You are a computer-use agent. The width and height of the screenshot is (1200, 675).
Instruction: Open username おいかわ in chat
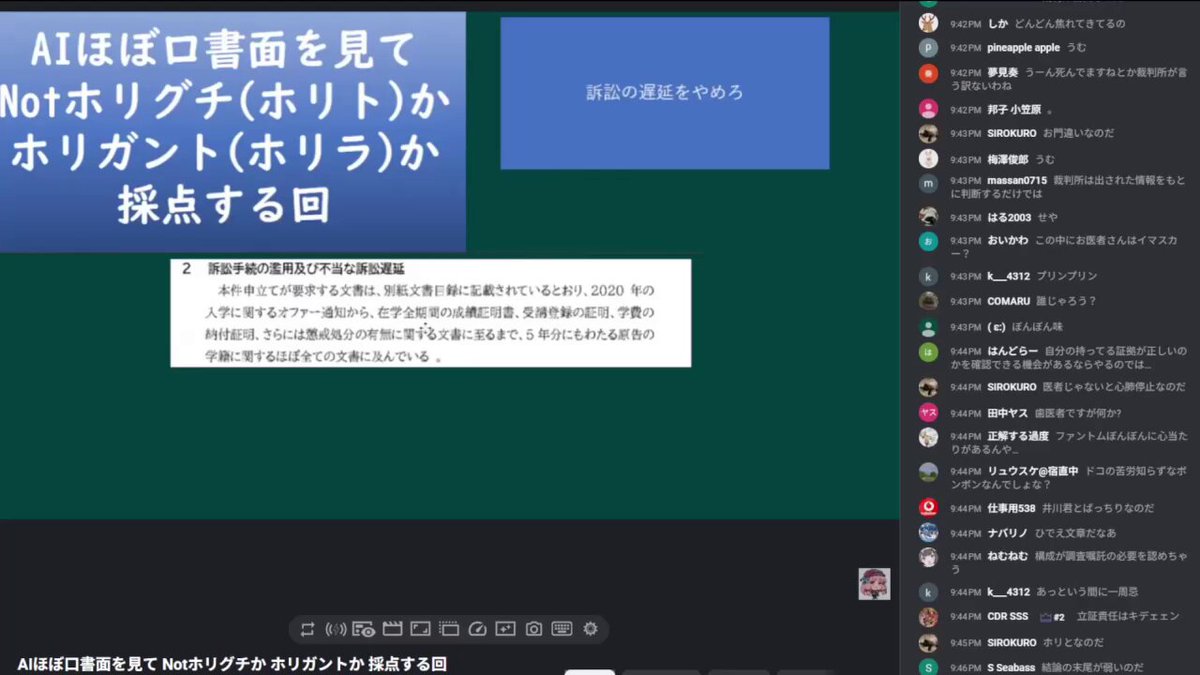1007,241
